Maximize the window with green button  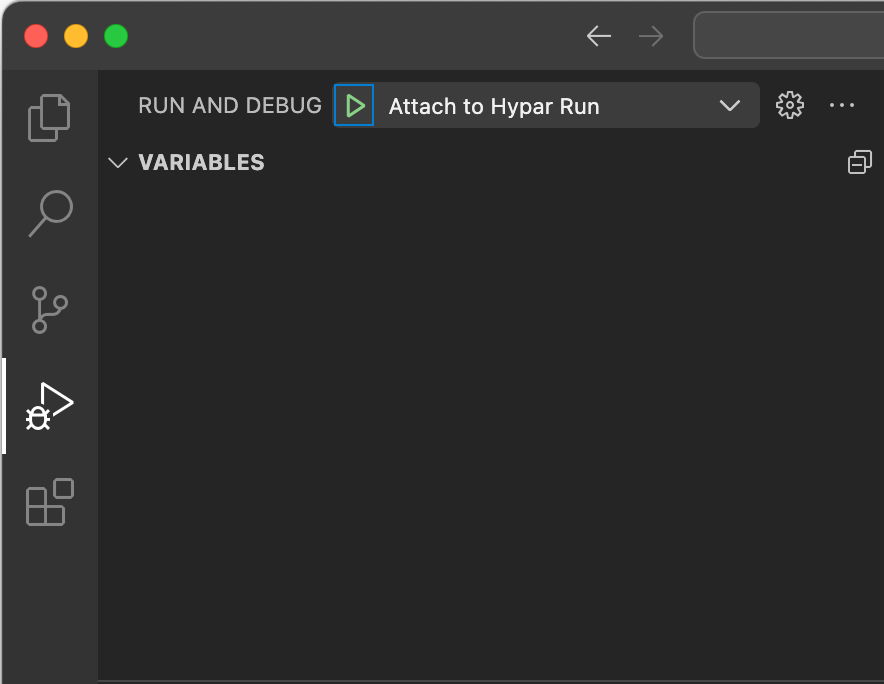point(116,36)
